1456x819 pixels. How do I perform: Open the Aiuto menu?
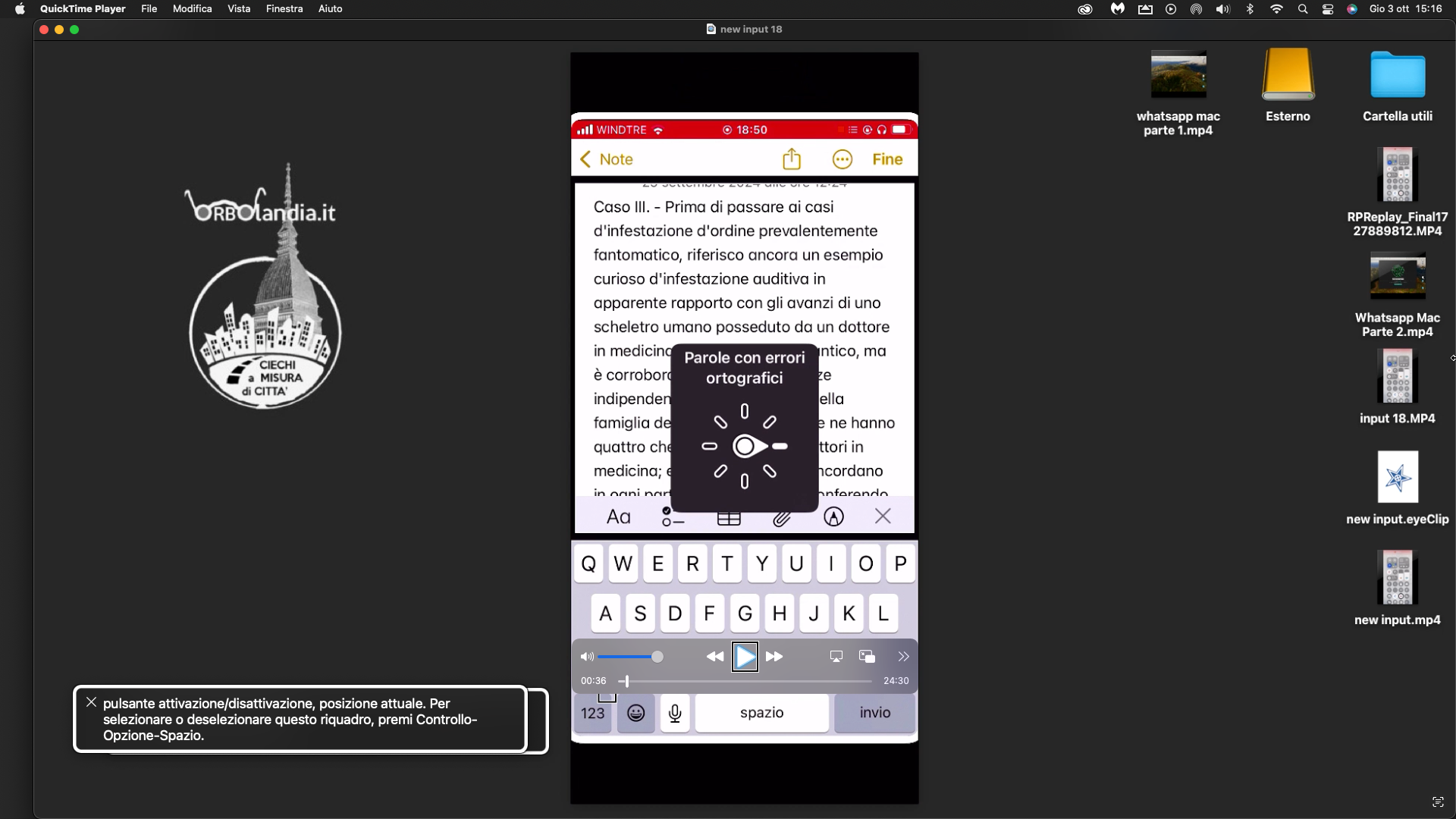tap(331, 9)
